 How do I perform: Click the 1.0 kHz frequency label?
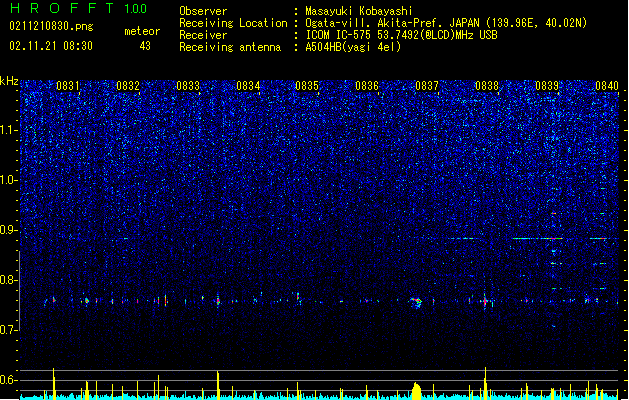click(9, 180)
